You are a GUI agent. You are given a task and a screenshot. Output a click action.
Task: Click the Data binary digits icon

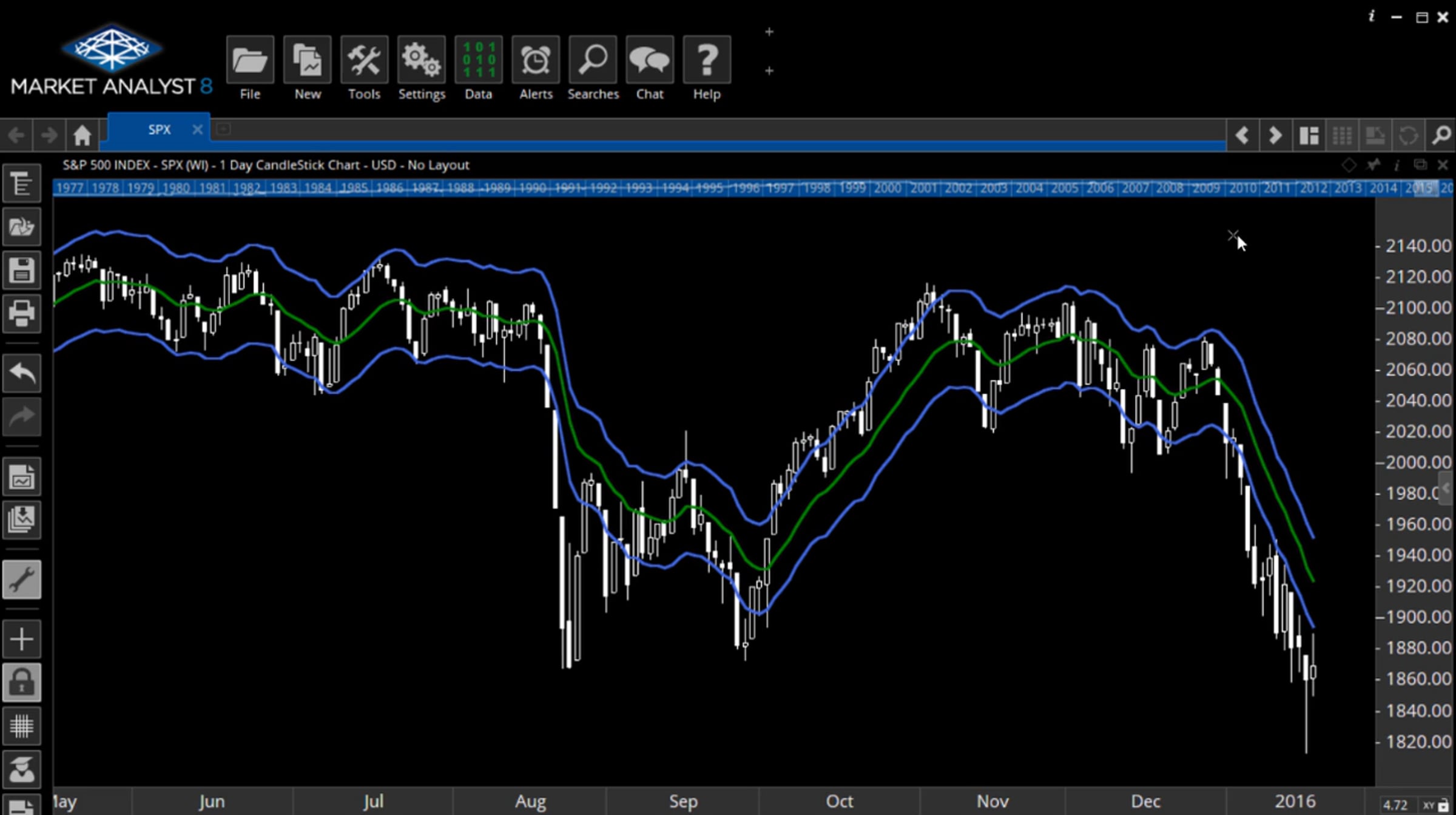pos(478,60)
